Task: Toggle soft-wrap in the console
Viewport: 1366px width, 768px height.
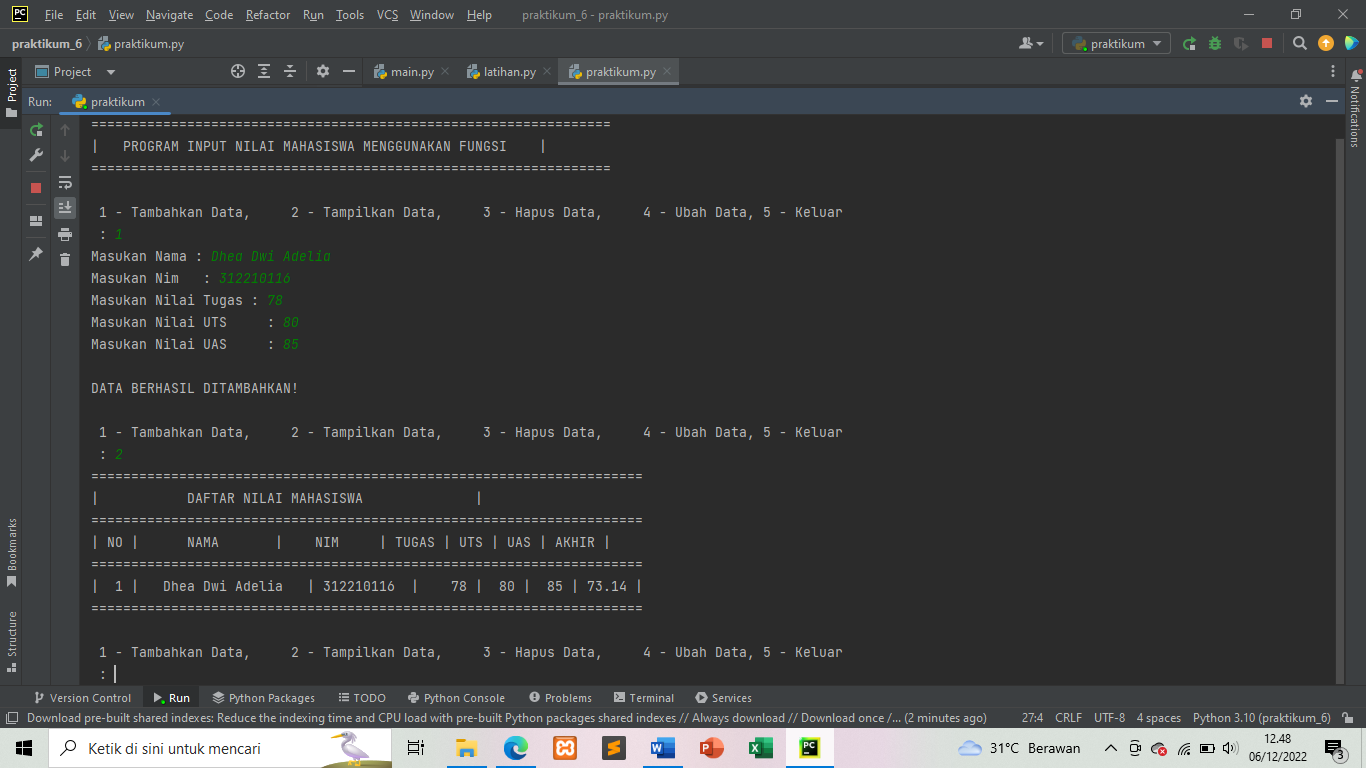Action: coord(64,183)
